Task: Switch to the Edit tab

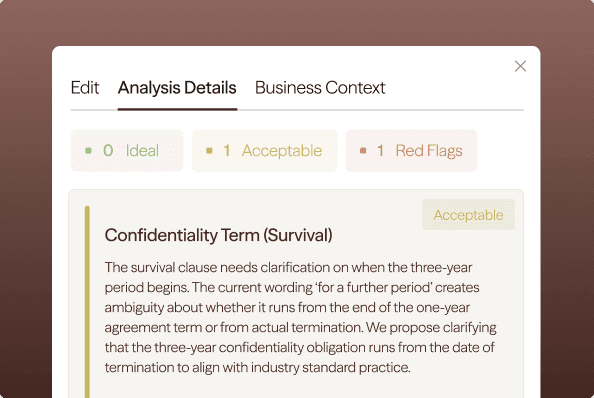Action: coord(85,88)
